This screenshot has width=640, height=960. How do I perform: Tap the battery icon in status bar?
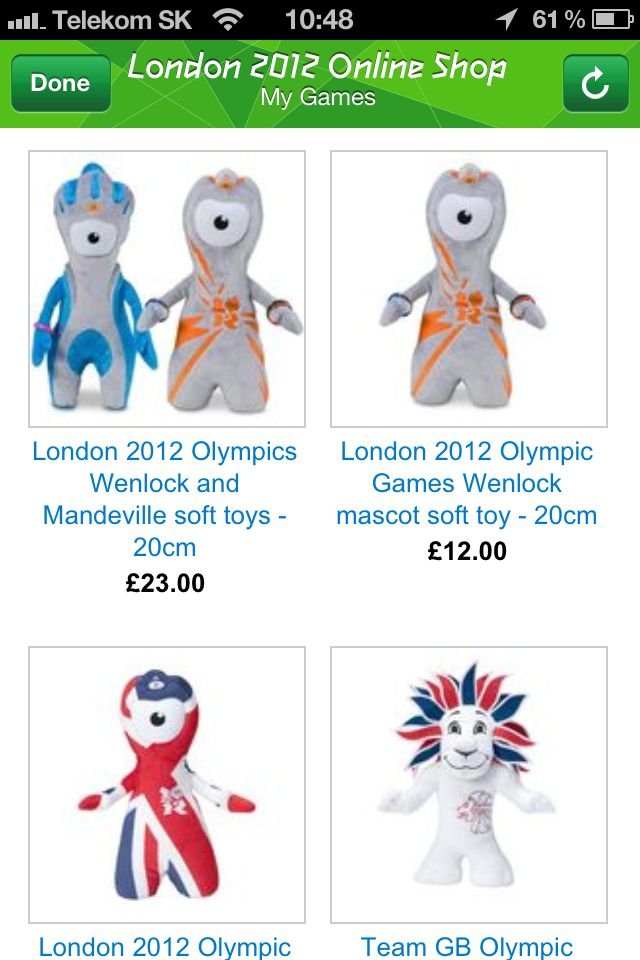point(612,20)
